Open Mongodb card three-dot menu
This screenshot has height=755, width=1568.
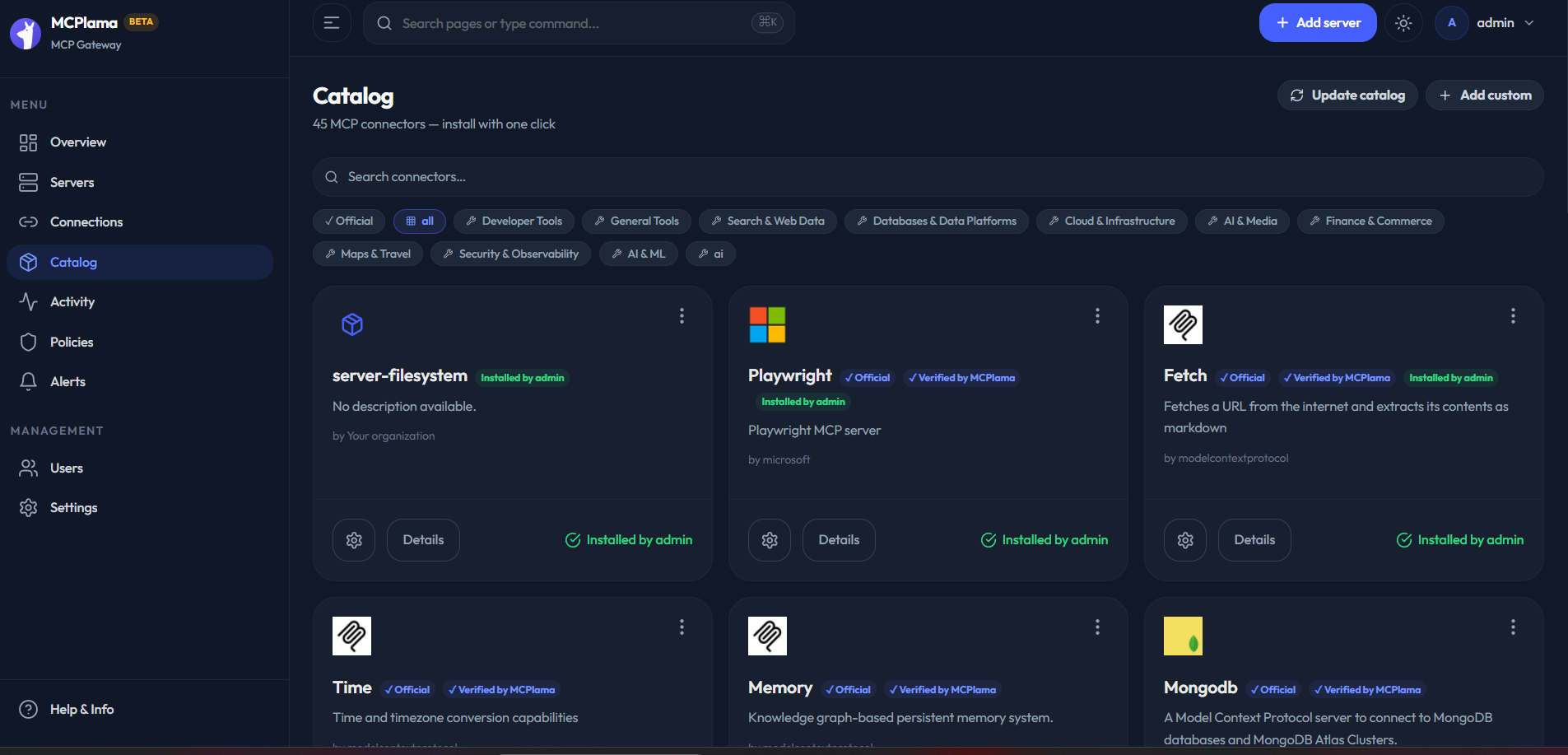(x=1513, y=627)
